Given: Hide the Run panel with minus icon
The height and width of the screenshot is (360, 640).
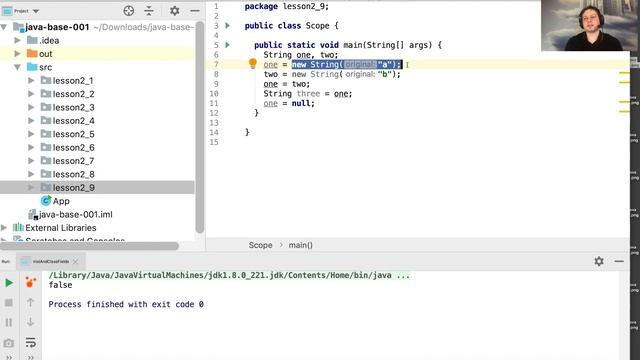Looking at the screenshot, I should coord(619,261).
